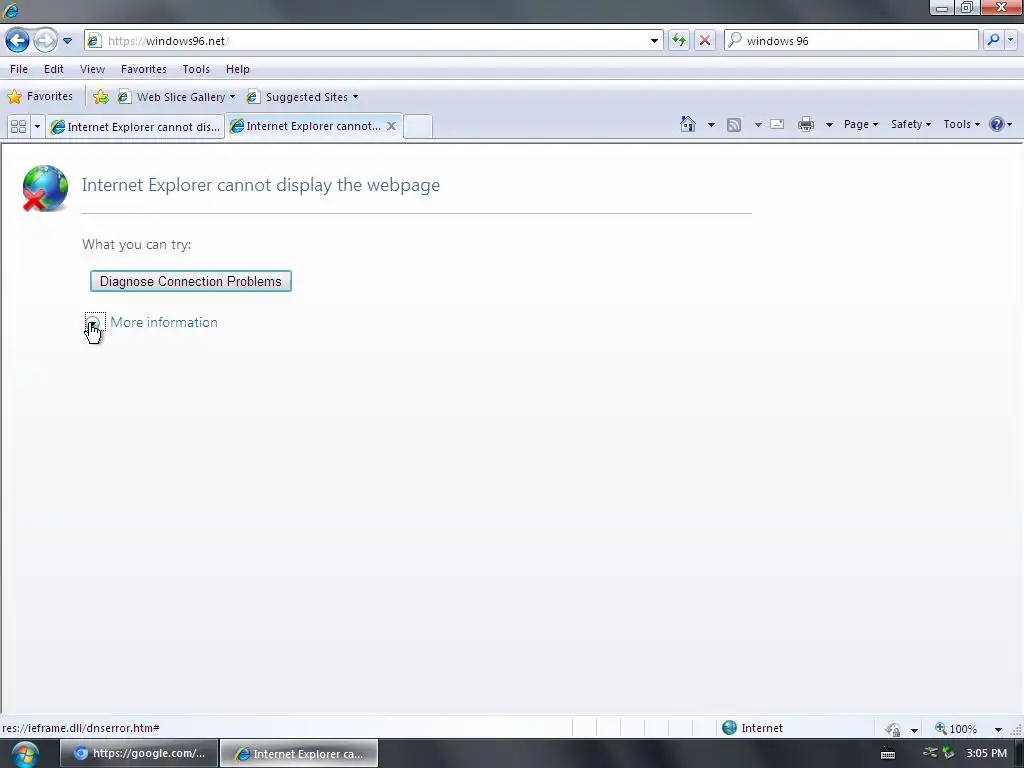Open the command bar Tools menu
Image resolution: width=1024 pixels, height=768 pixels.
tap(961, 124)
